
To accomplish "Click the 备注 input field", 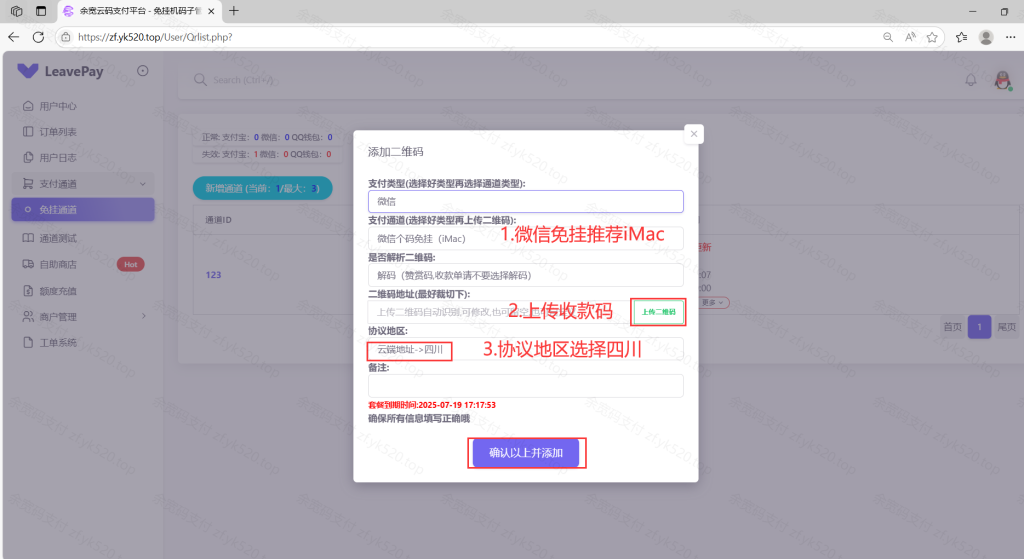I will tap(525, 386).
